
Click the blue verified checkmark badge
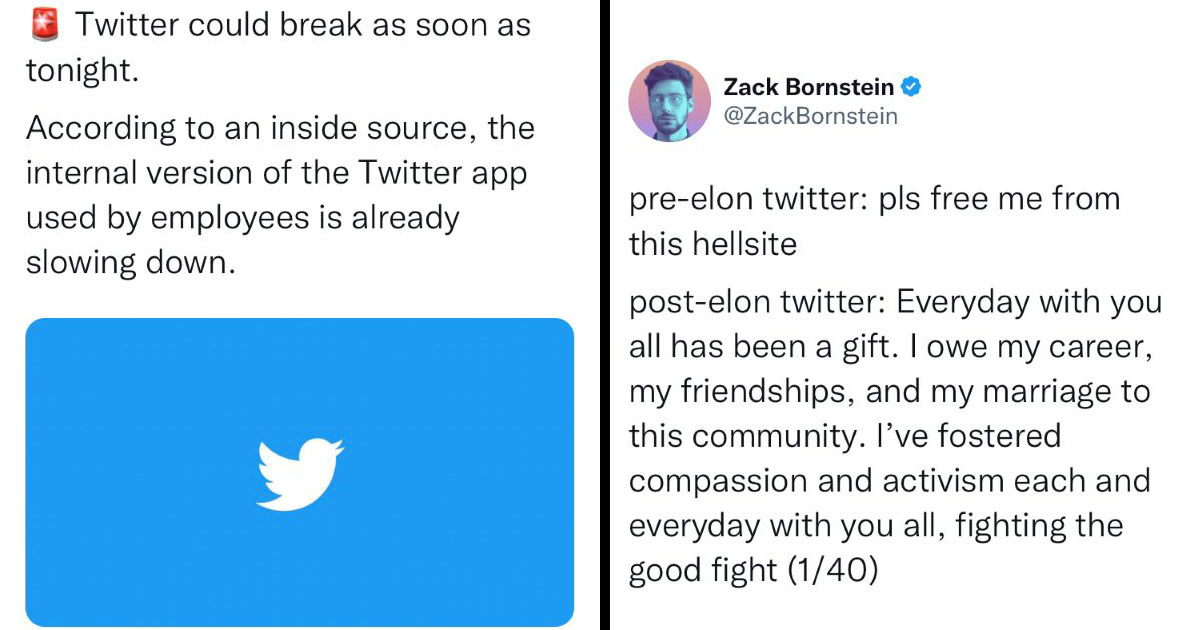point(911,87)
